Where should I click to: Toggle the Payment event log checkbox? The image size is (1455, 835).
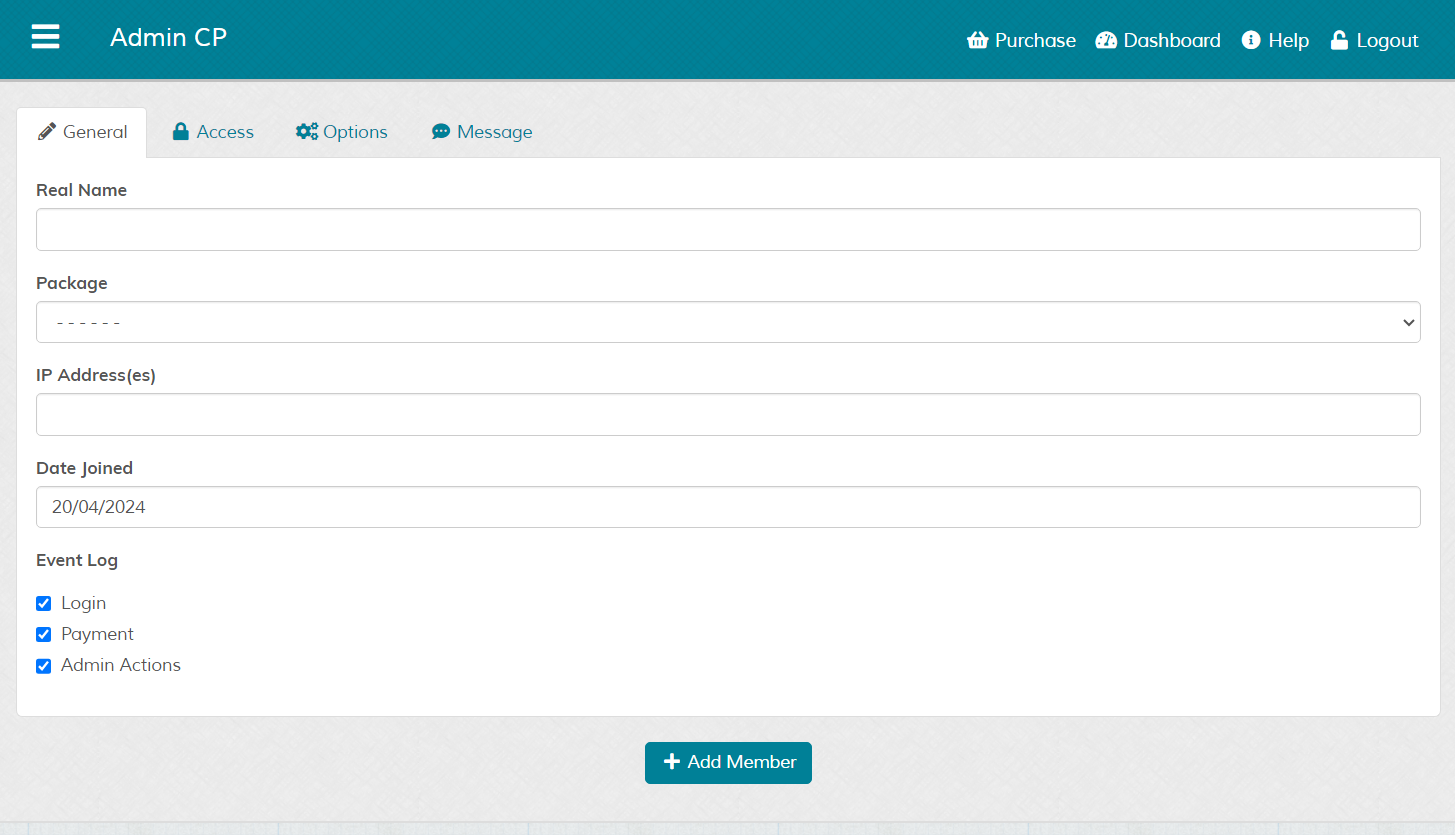pos(44,635)
